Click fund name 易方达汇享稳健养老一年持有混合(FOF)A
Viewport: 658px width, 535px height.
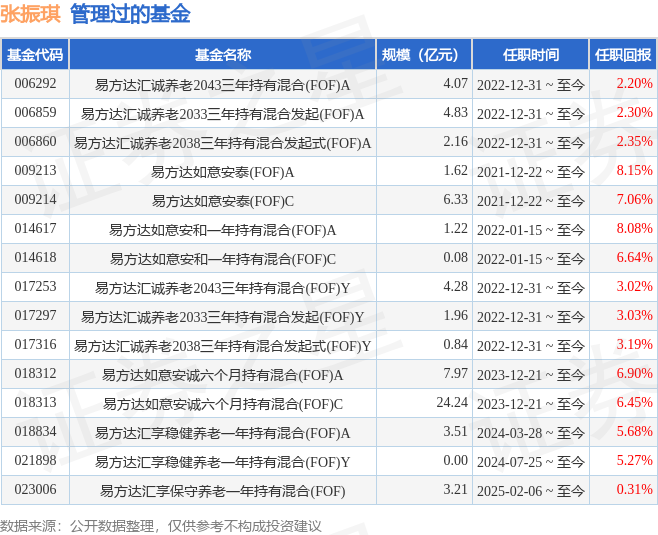click(x=222, y=433)
